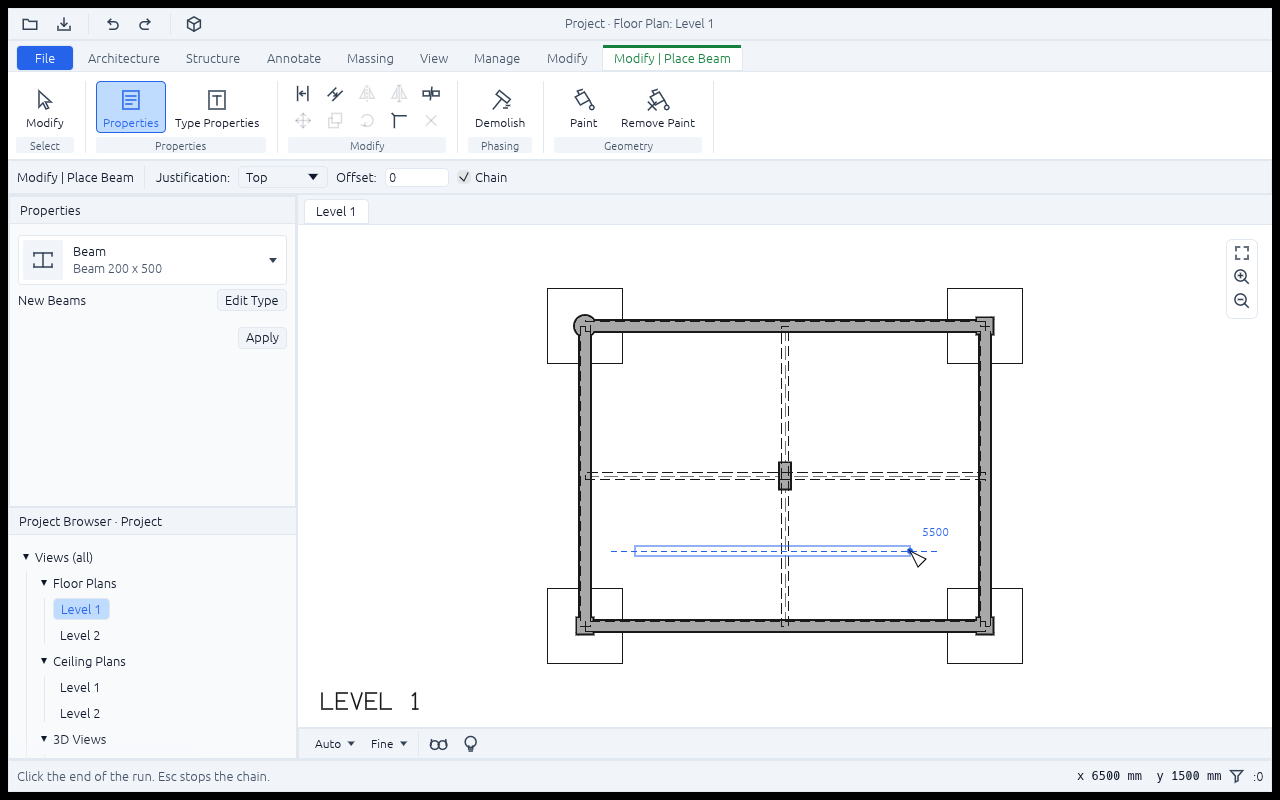
Task: Click the Offset input field
Action: 417,178
